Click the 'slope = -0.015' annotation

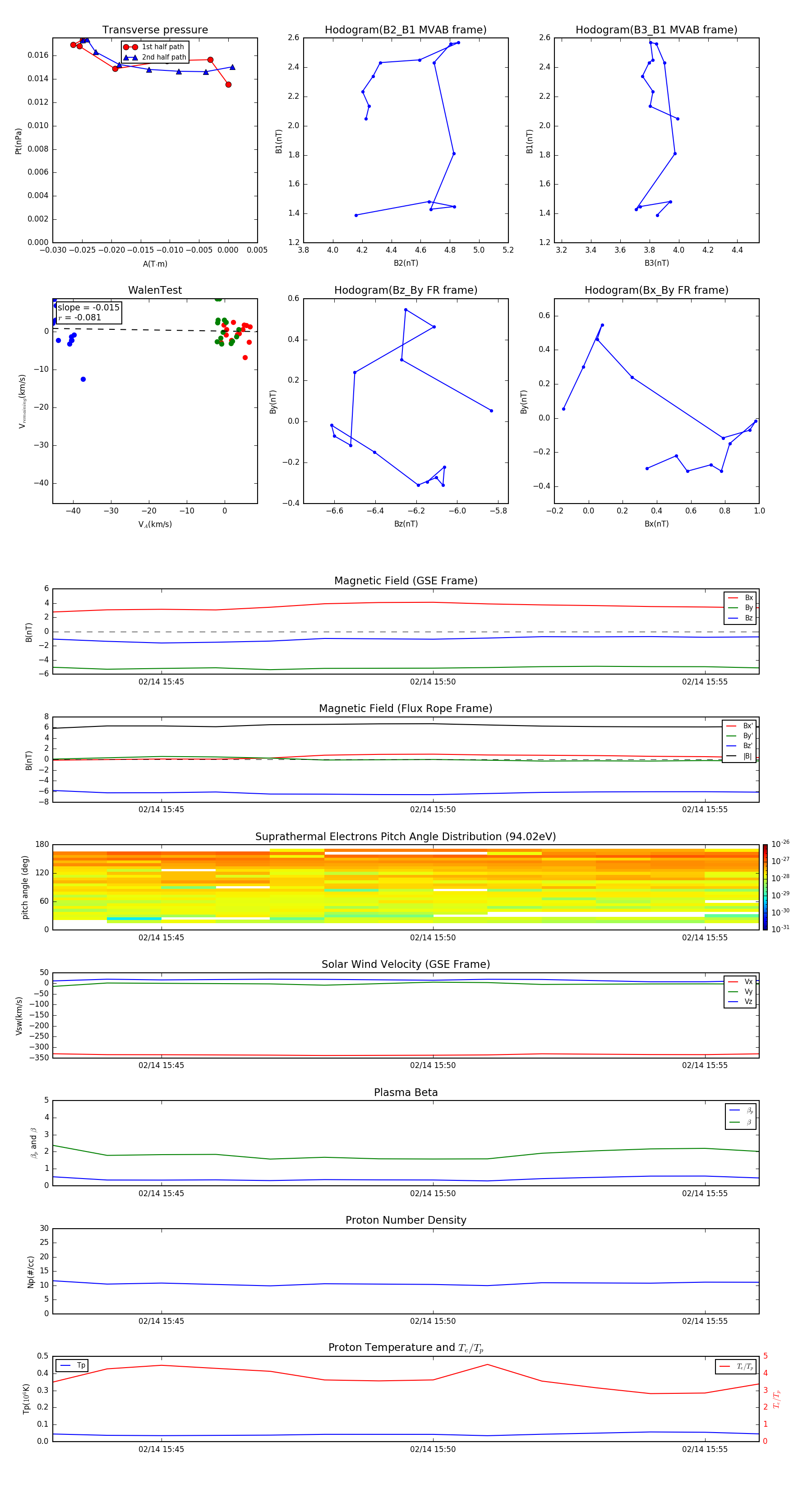tap(88, 308)
